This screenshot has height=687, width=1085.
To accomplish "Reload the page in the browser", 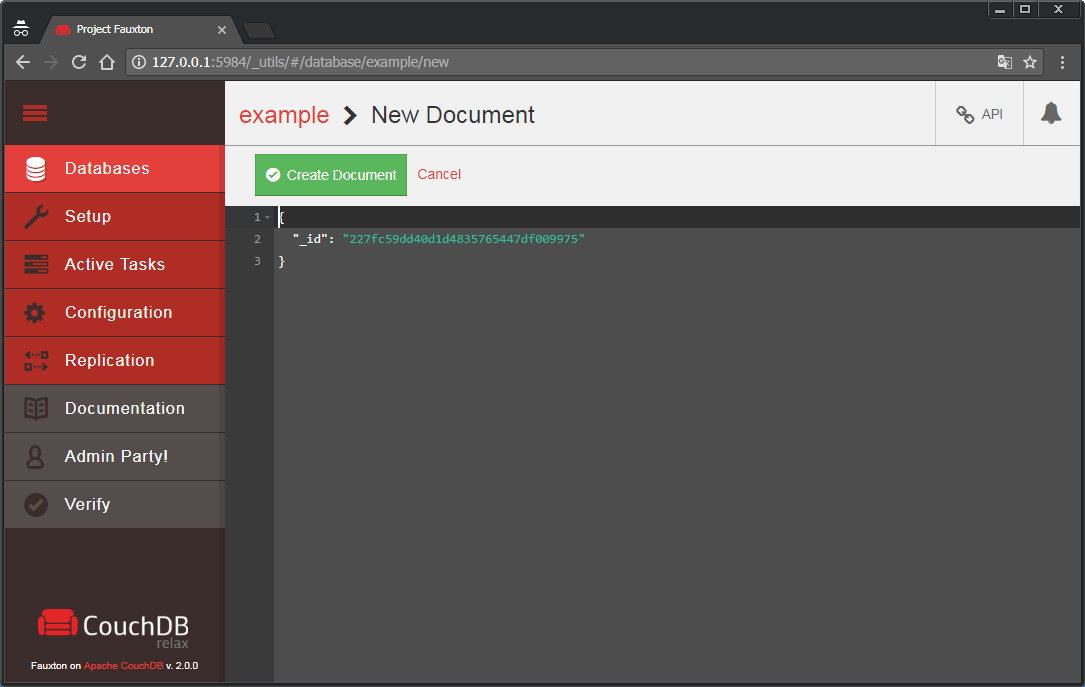I will (x=79, y=62).
